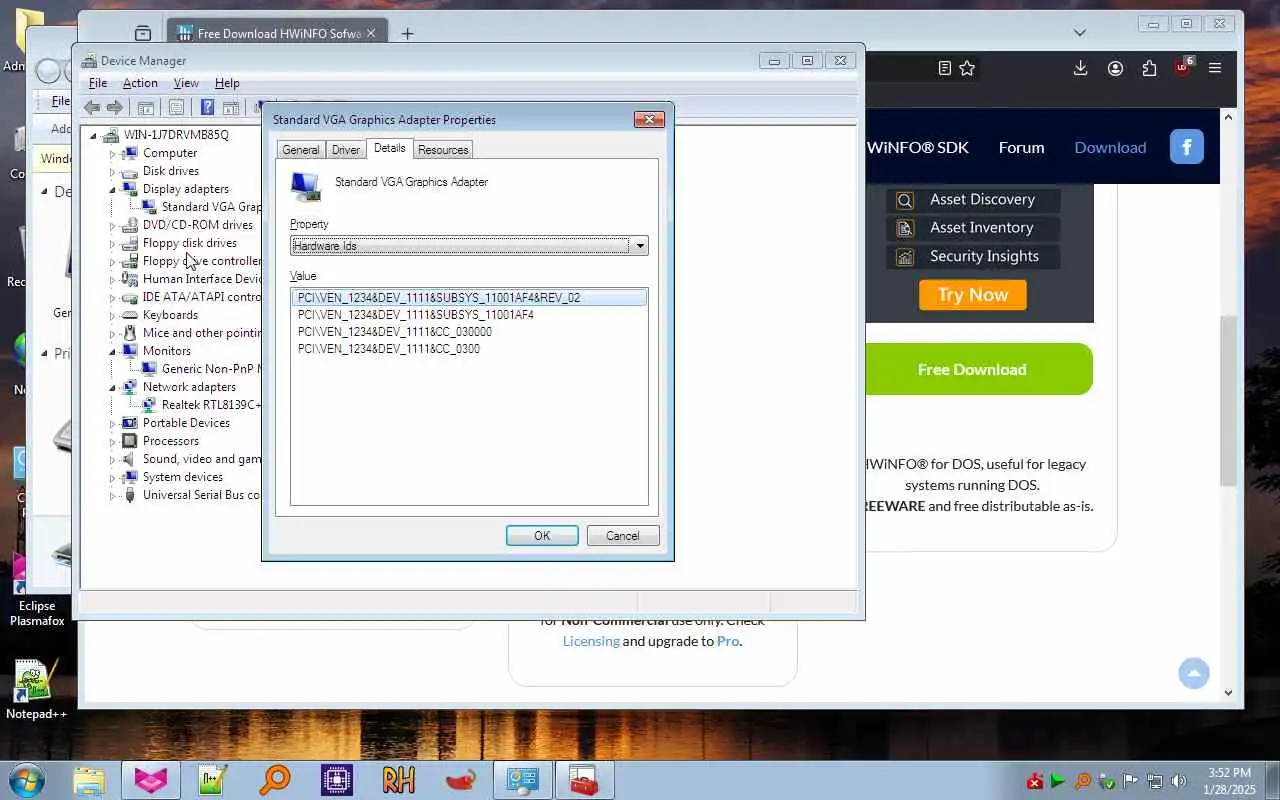Image resolution: width=1280 pixels, height=800 pixels.
Task: Switch to the Driver tab
Action: (x=346, y=150)
